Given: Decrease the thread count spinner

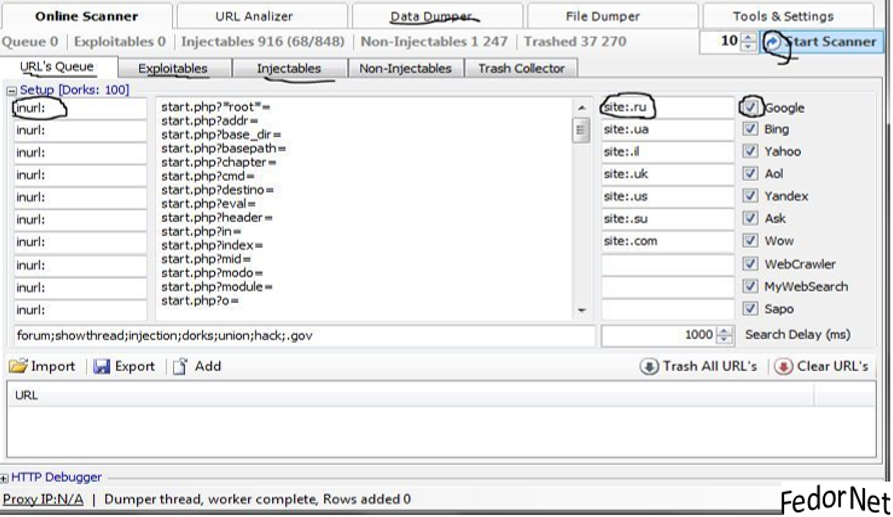Looking at the screenshot, I should click(749, 46).
